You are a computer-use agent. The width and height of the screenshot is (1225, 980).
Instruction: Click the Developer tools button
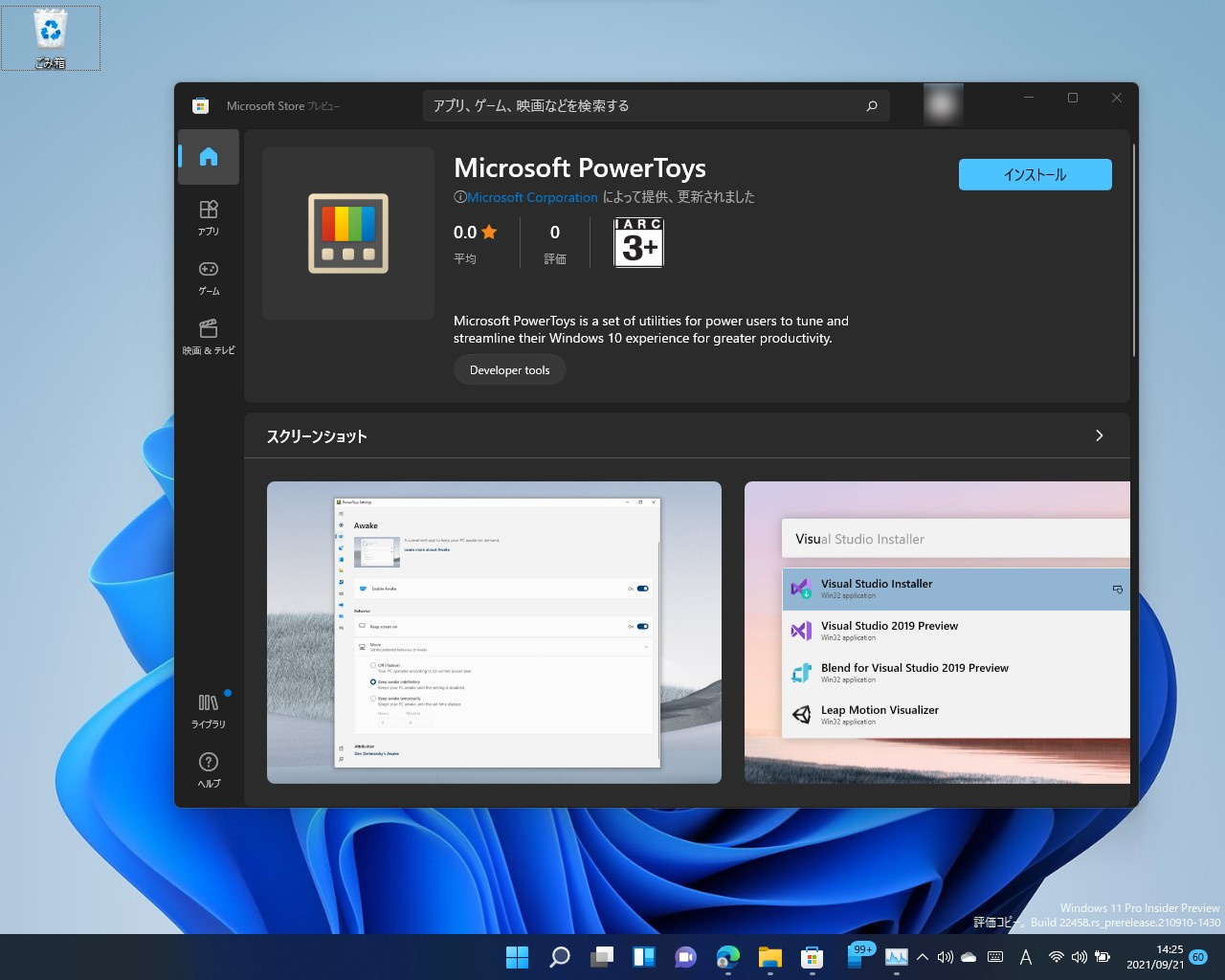click(509, 369)
